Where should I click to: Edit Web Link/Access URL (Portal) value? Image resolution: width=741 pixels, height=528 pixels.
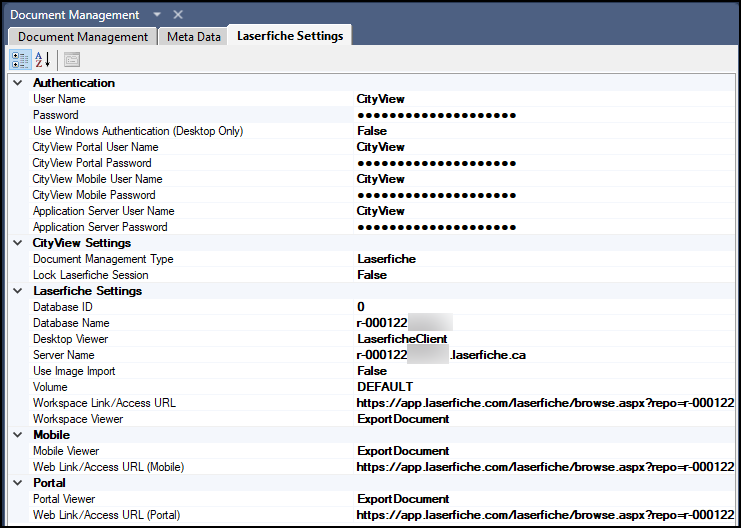(543, 515)
